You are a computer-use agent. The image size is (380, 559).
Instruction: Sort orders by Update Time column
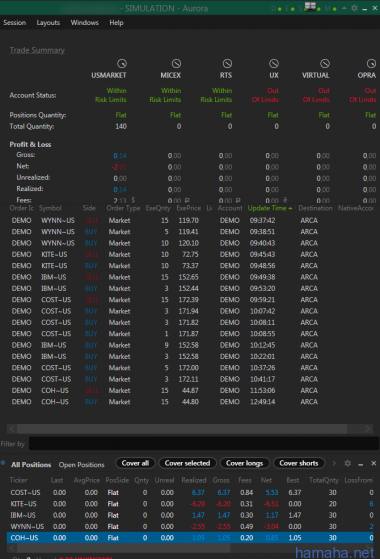[269, 208]
